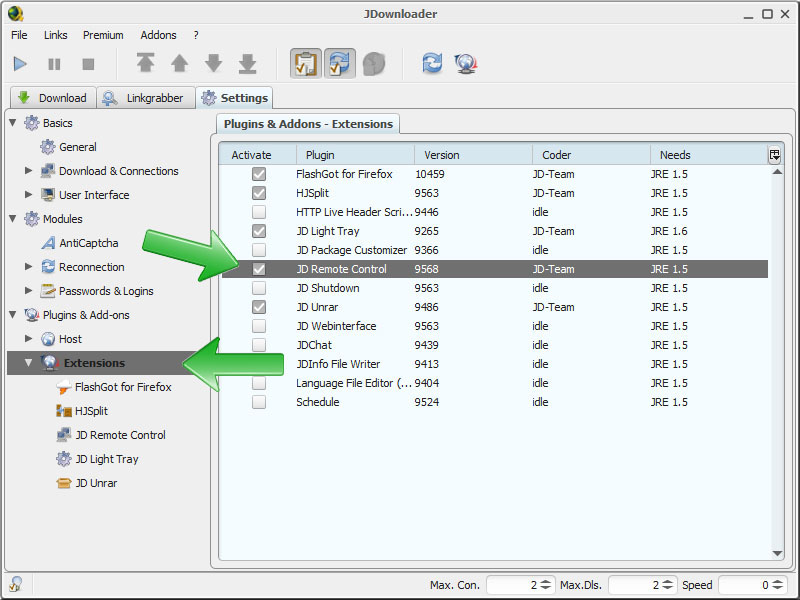Viewport: 800px width, 600px height.
Task: Click the Start downloads play icon
Action: pos(20,64)
